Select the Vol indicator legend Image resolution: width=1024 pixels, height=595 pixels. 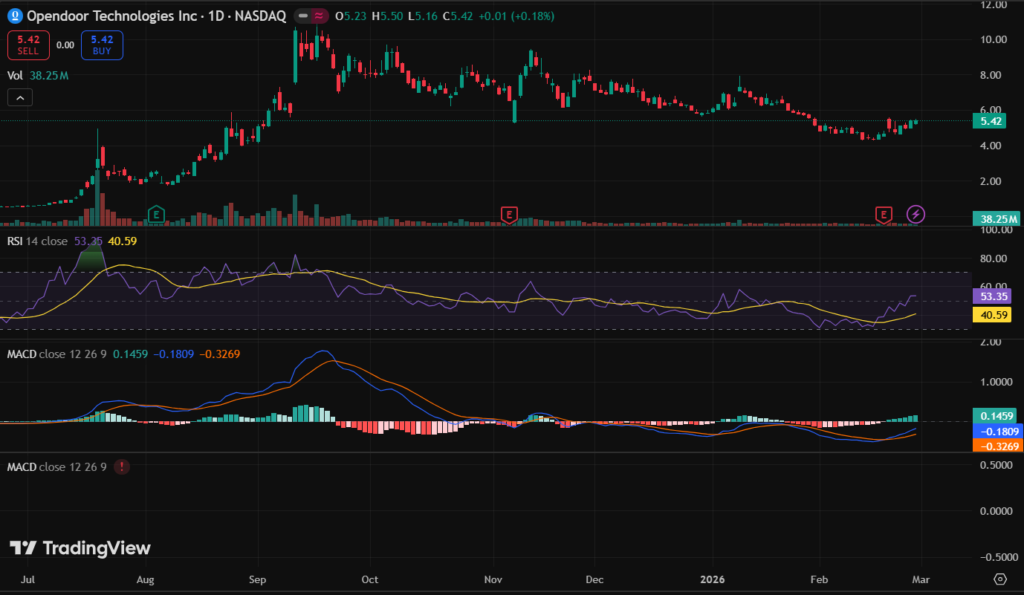click(15, 74)
